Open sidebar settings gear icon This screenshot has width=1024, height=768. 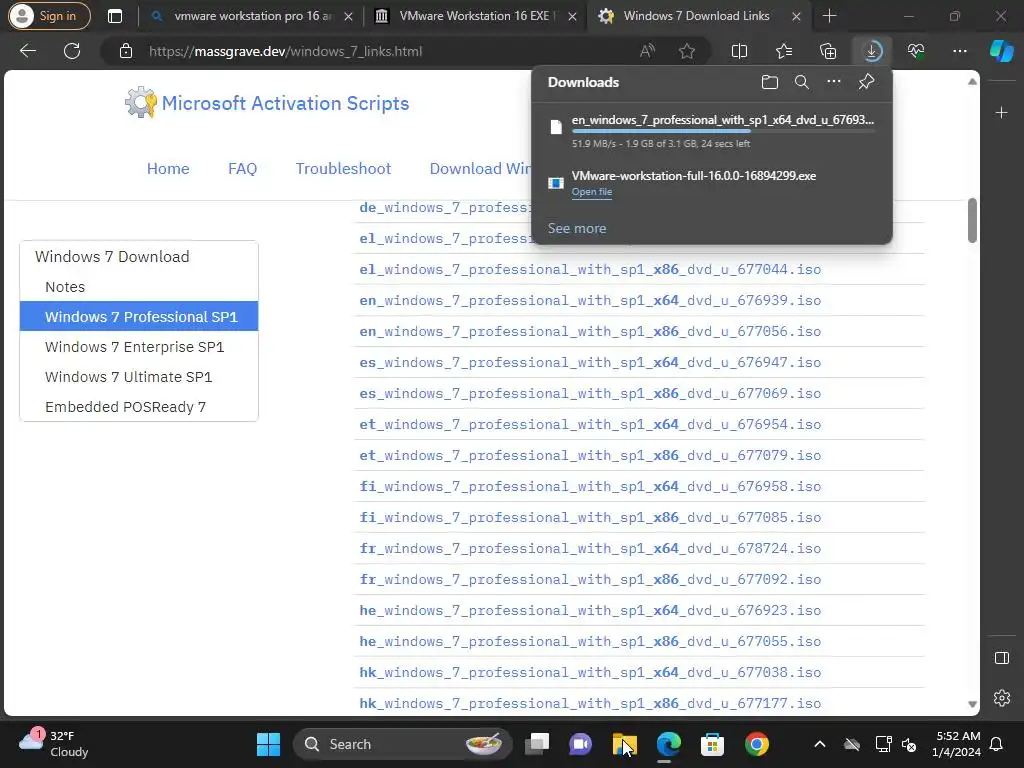(x=1001, y=698)
